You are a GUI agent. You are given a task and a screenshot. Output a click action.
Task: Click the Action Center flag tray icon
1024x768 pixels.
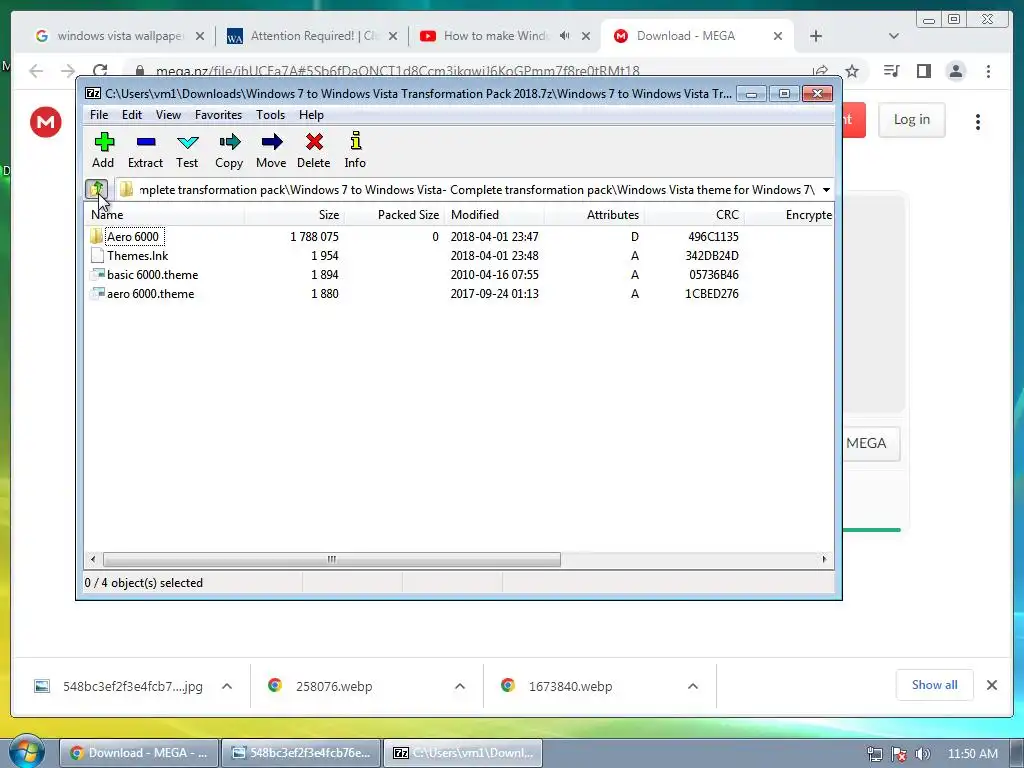click(x=899, y=754)
